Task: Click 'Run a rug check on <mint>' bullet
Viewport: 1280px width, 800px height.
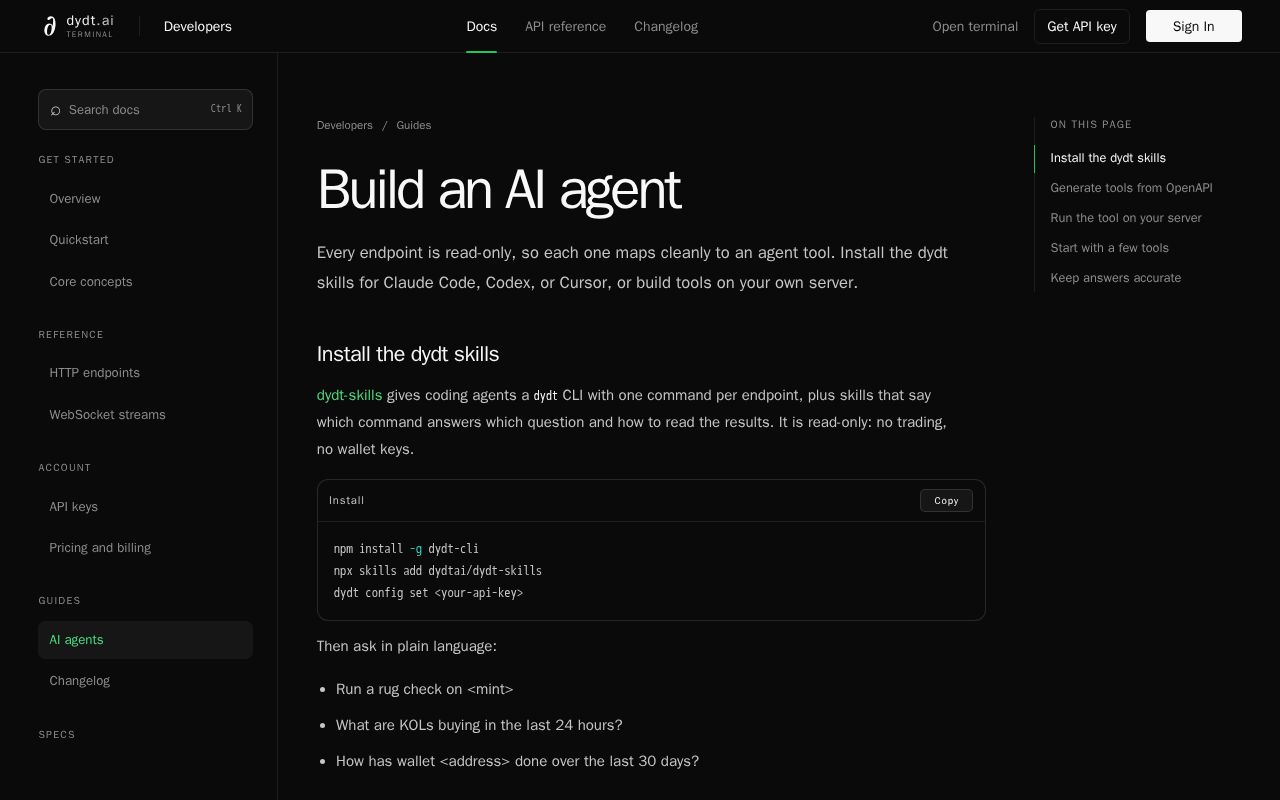Action: [425, 689]
